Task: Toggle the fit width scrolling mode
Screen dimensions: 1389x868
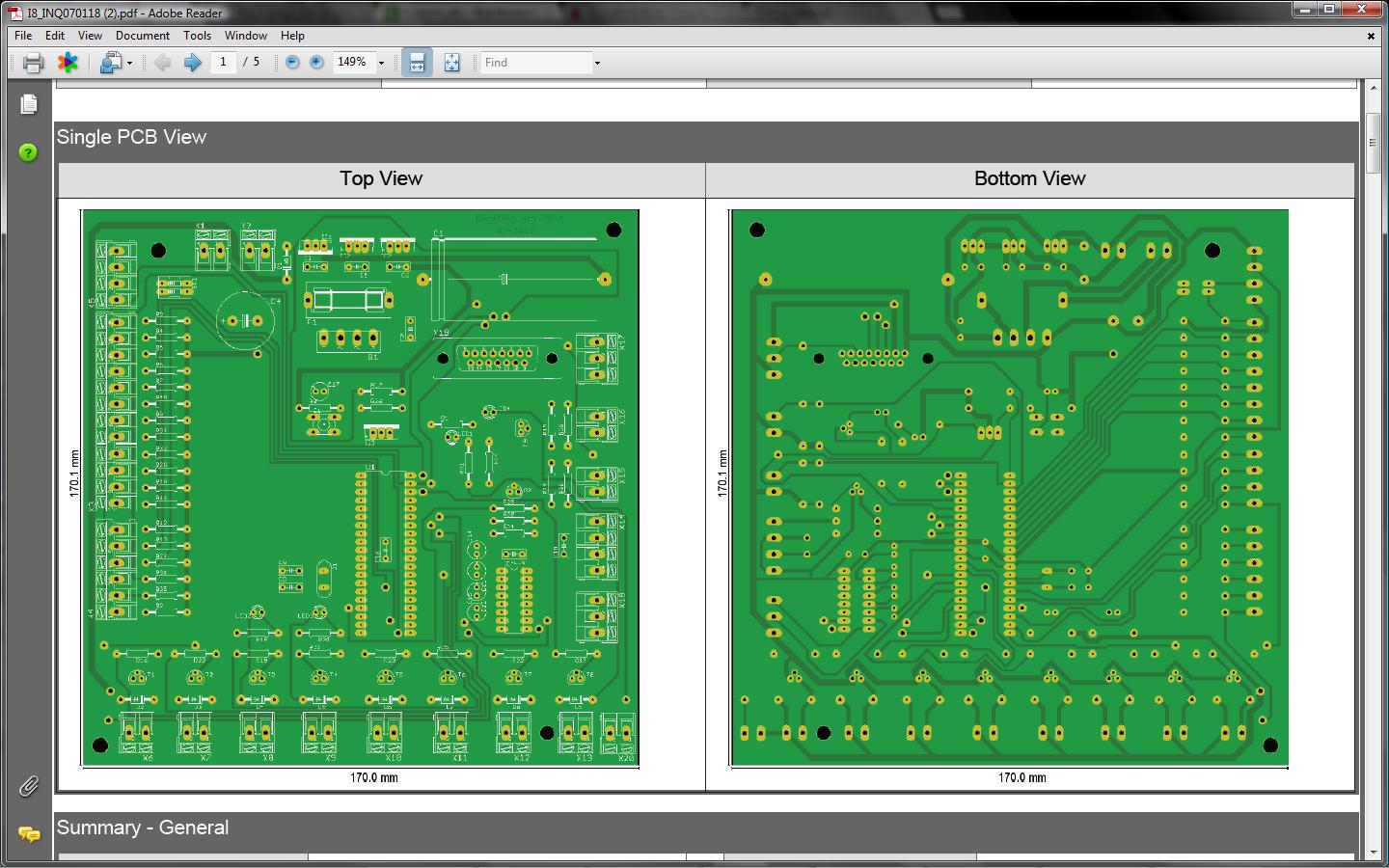Action: pyautogui.click(x=417, y=63)
